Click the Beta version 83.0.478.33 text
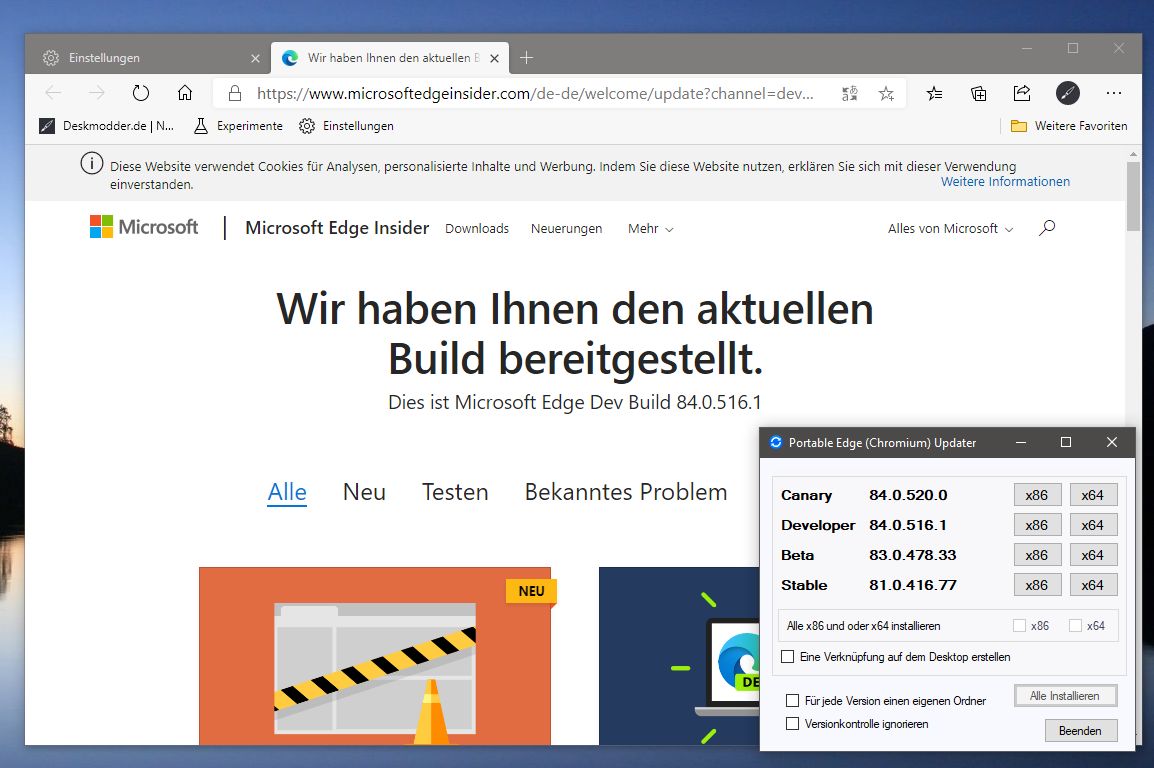 [x=913, y=555]
